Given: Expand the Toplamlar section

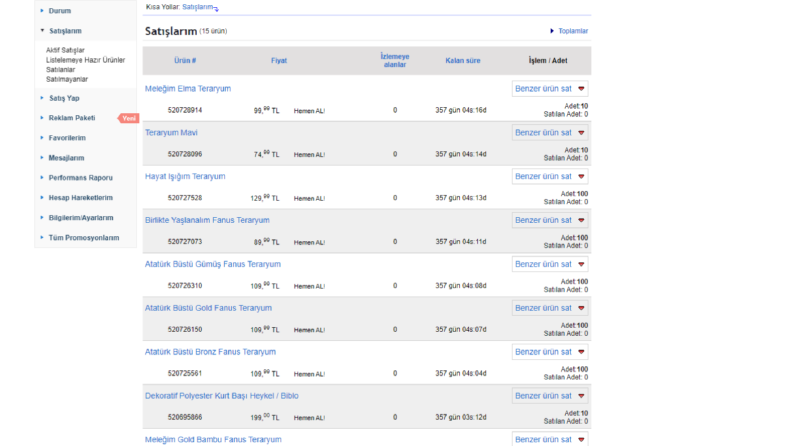Looking at the screenshot, I should coord(573,31).
